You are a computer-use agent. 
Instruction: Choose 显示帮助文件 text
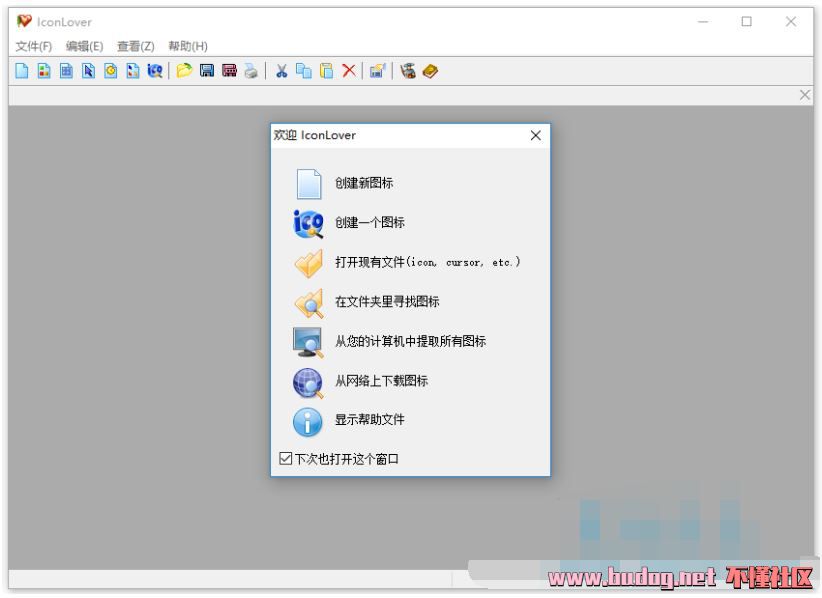pyautogui.click(x=370, y=419)
